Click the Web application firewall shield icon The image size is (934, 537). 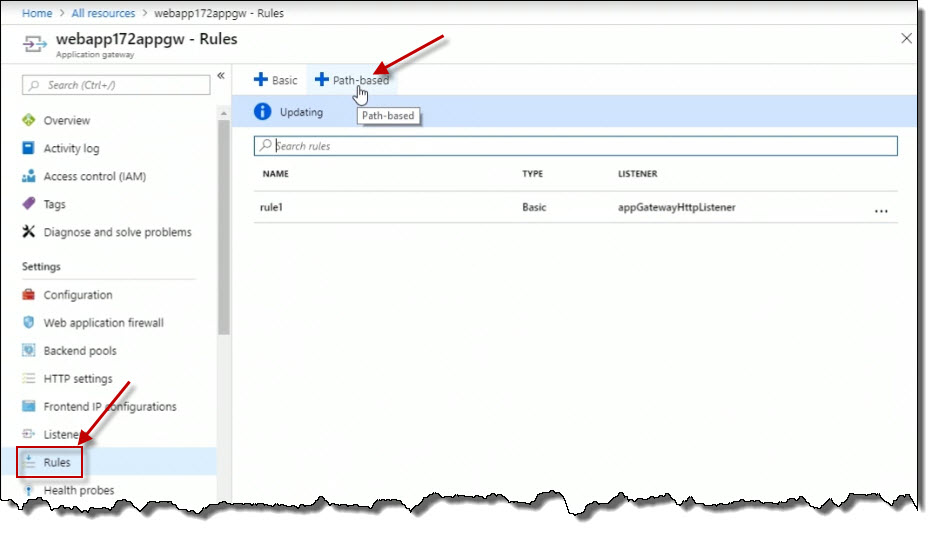click(x=29, y=322)
